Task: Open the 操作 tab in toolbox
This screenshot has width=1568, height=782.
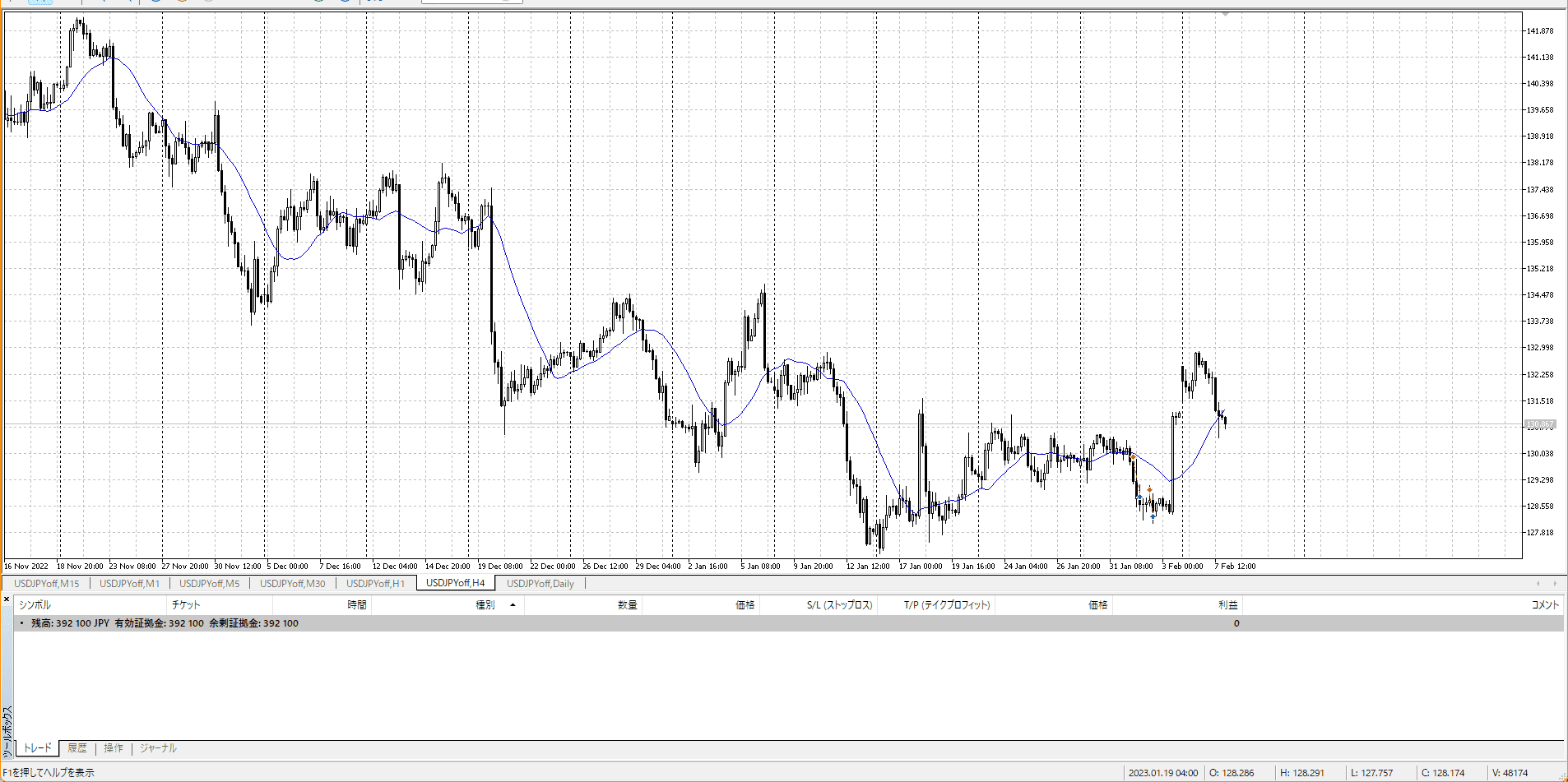Action: point(114,748)
